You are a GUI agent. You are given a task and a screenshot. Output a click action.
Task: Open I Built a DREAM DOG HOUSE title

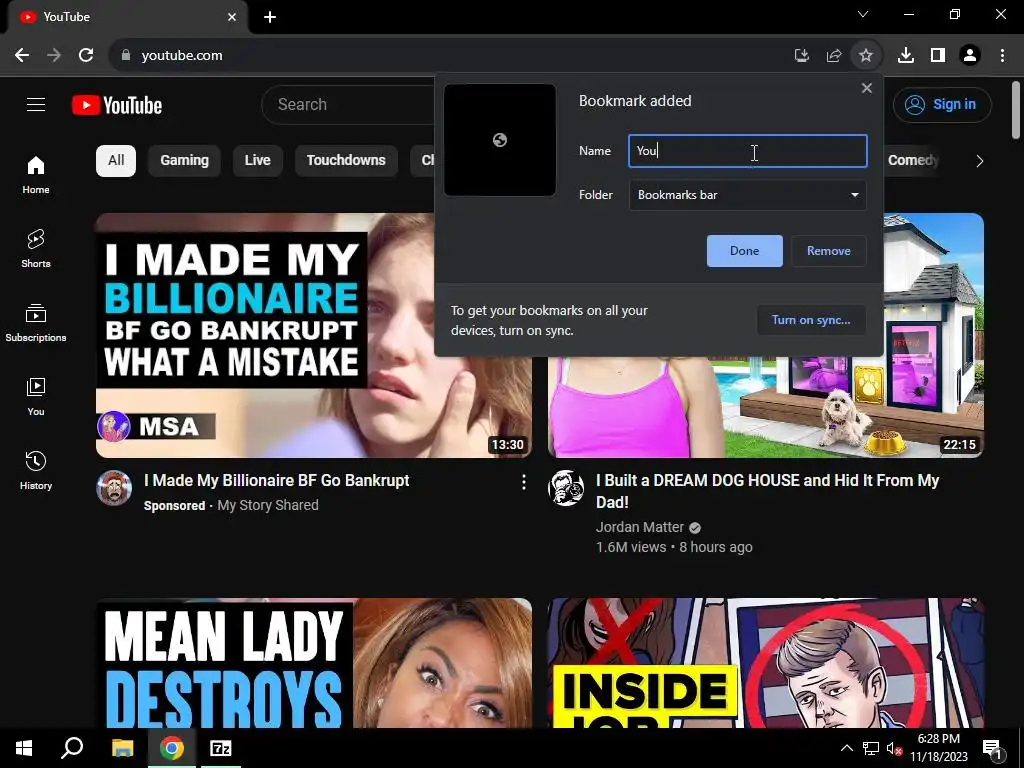767,491
